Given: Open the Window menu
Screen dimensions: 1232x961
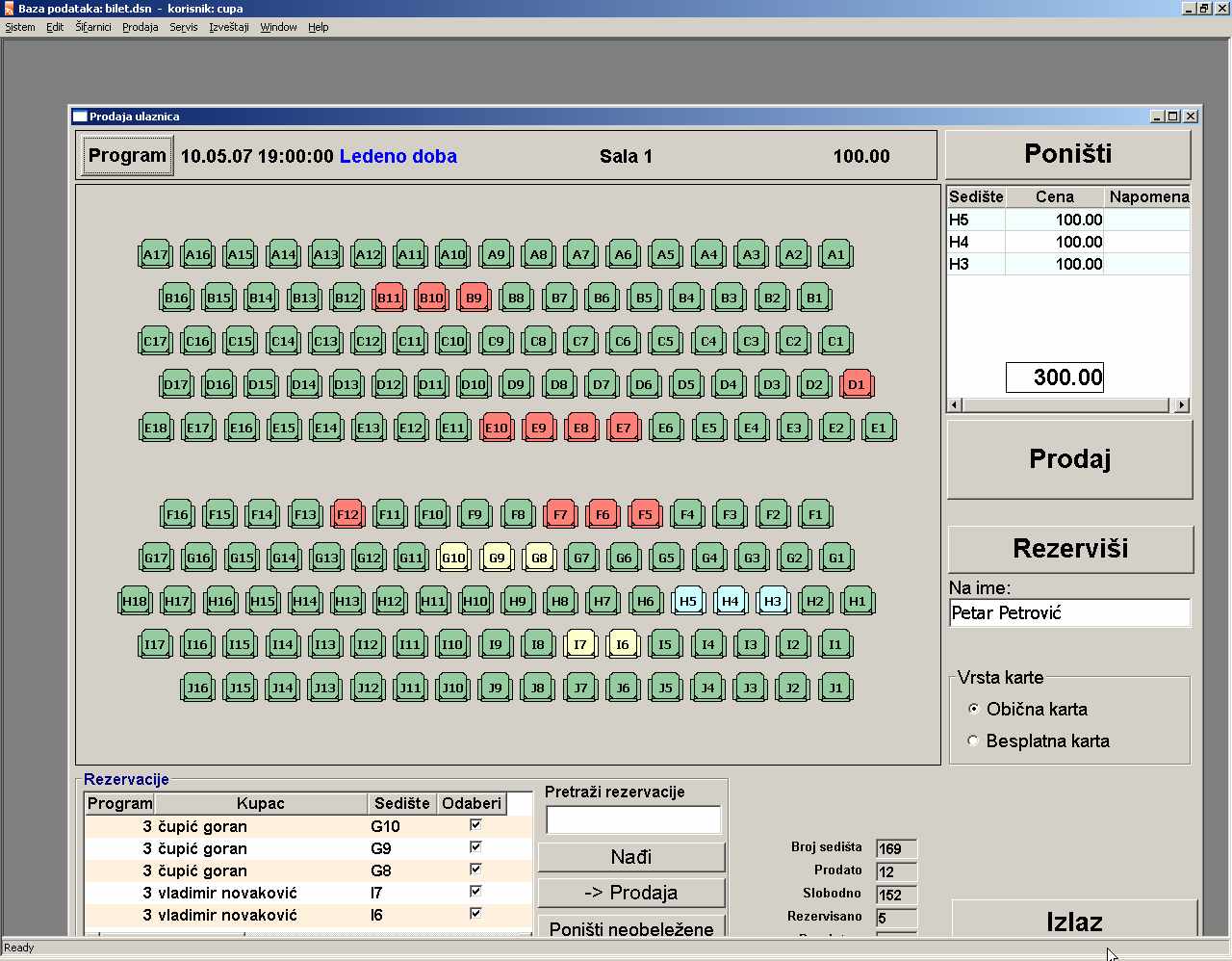Looking at the screenshot, I should coord(278,27).
